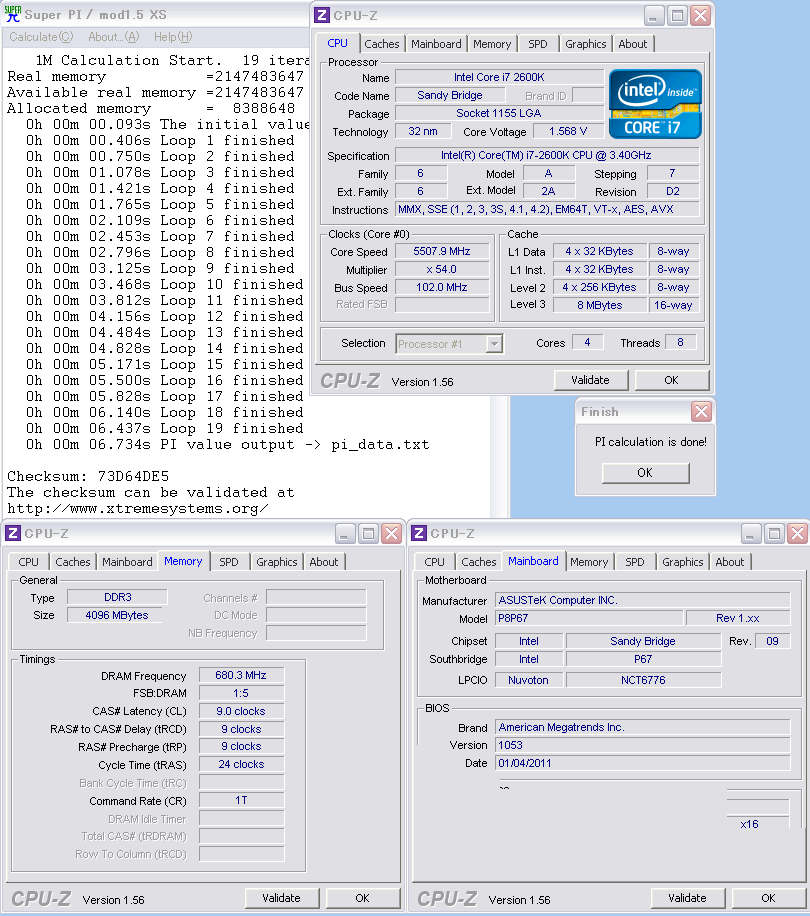The height and width of the screenshot is (916, 810).
Task: Minimize the top CPU-Z processor window
Action: pos(654,16)
